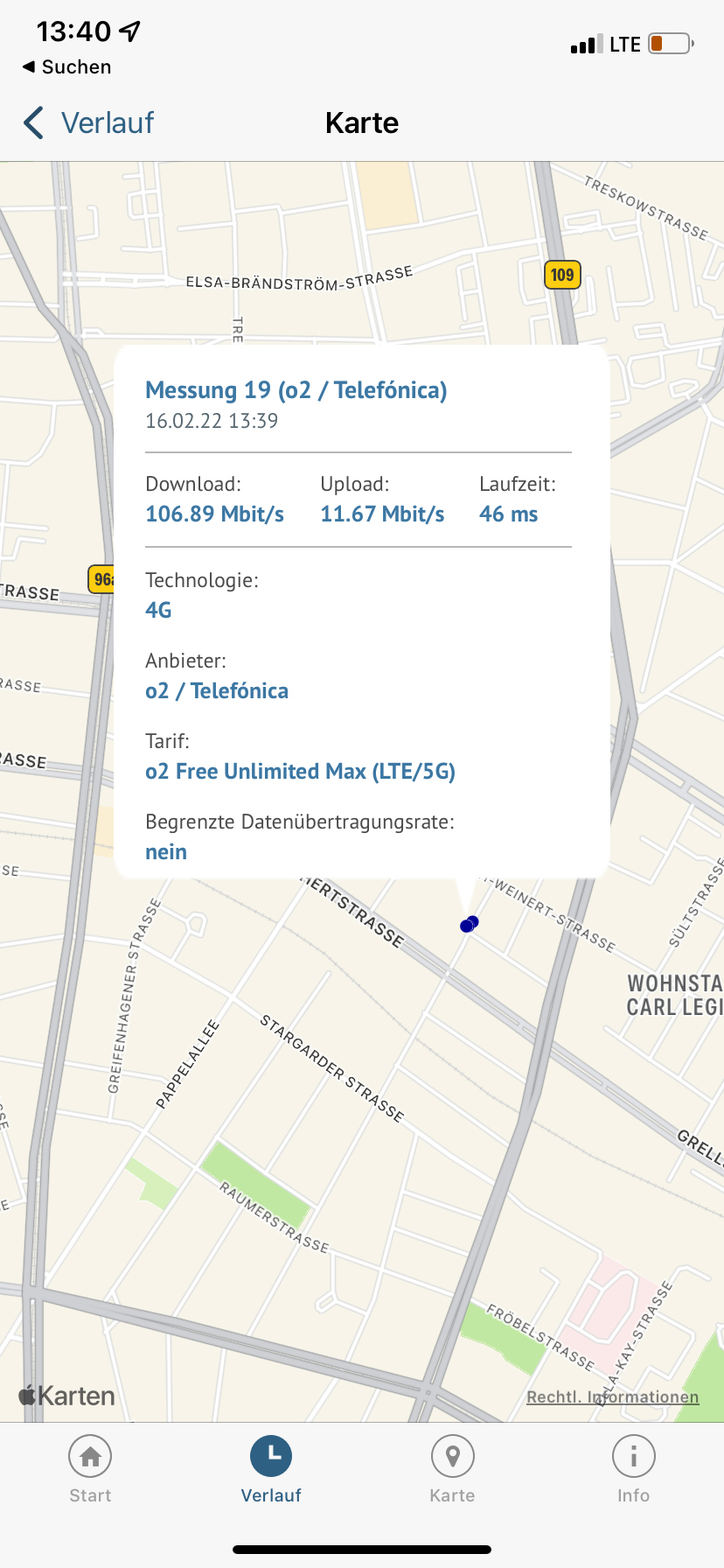Viewport: 724px width, 1568px height.
Task: Tap the Anbieter value o2 / Telefónica
Action: click(217, 691)
